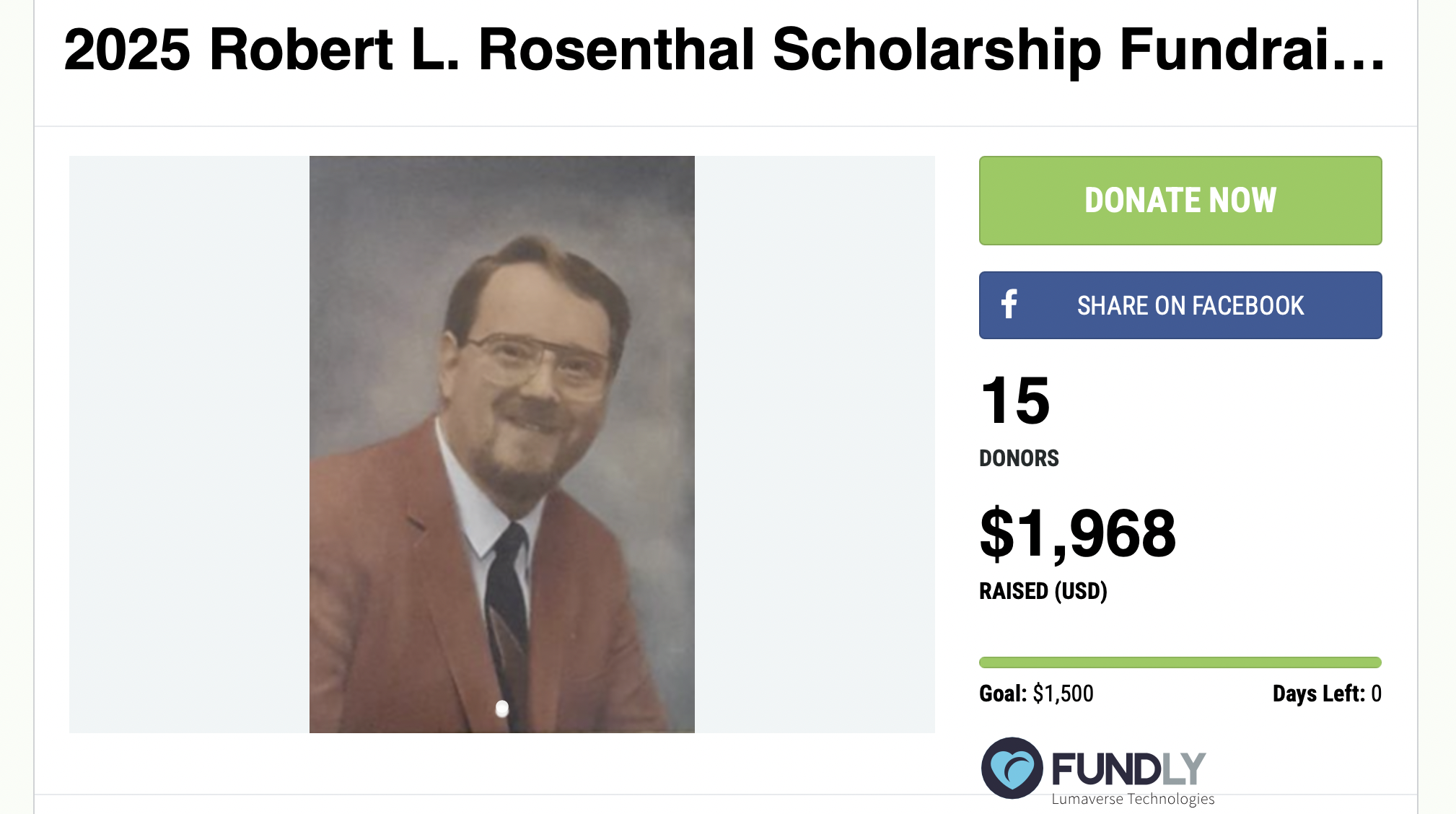
Task: Click the Facebook f icon
Action: pyautogui.click(x=1009, y=305)
